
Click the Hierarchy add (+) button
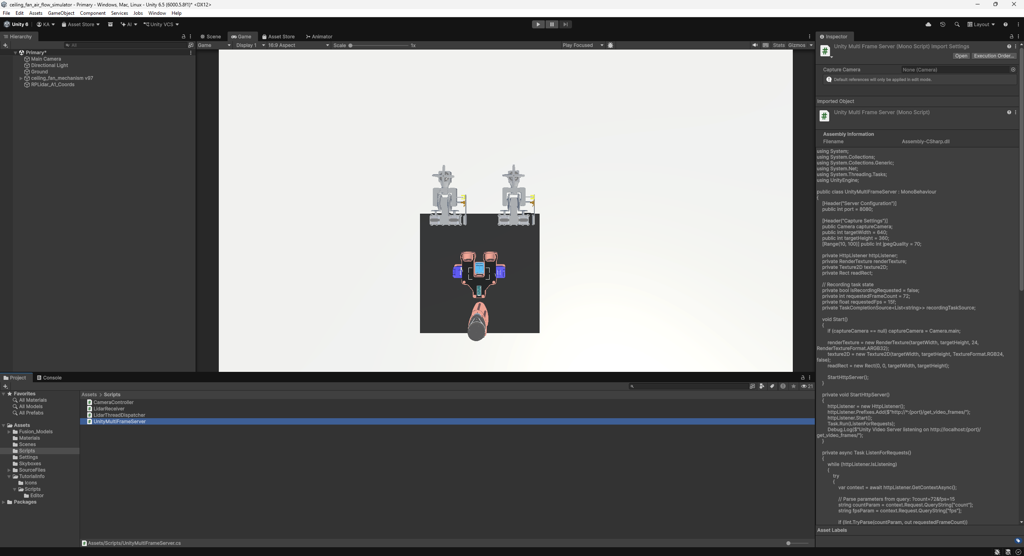(x=5, y=45)
